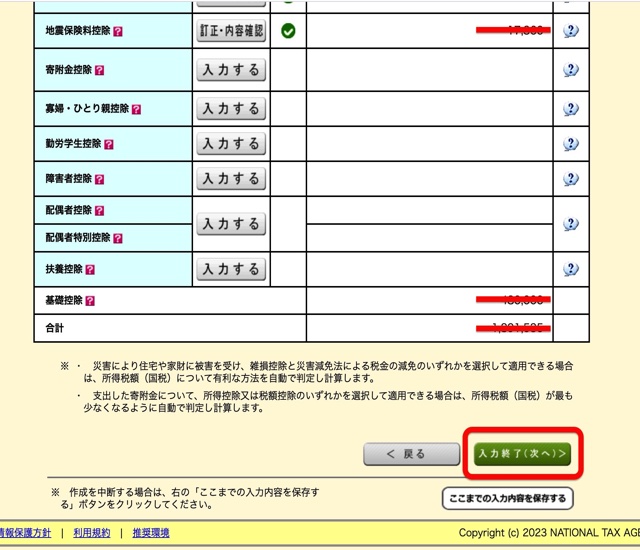Viewport: 640px width, 550px height.
Task: Click right-side help bubble in 地震保険料控除 row
Action: [570, 31]
